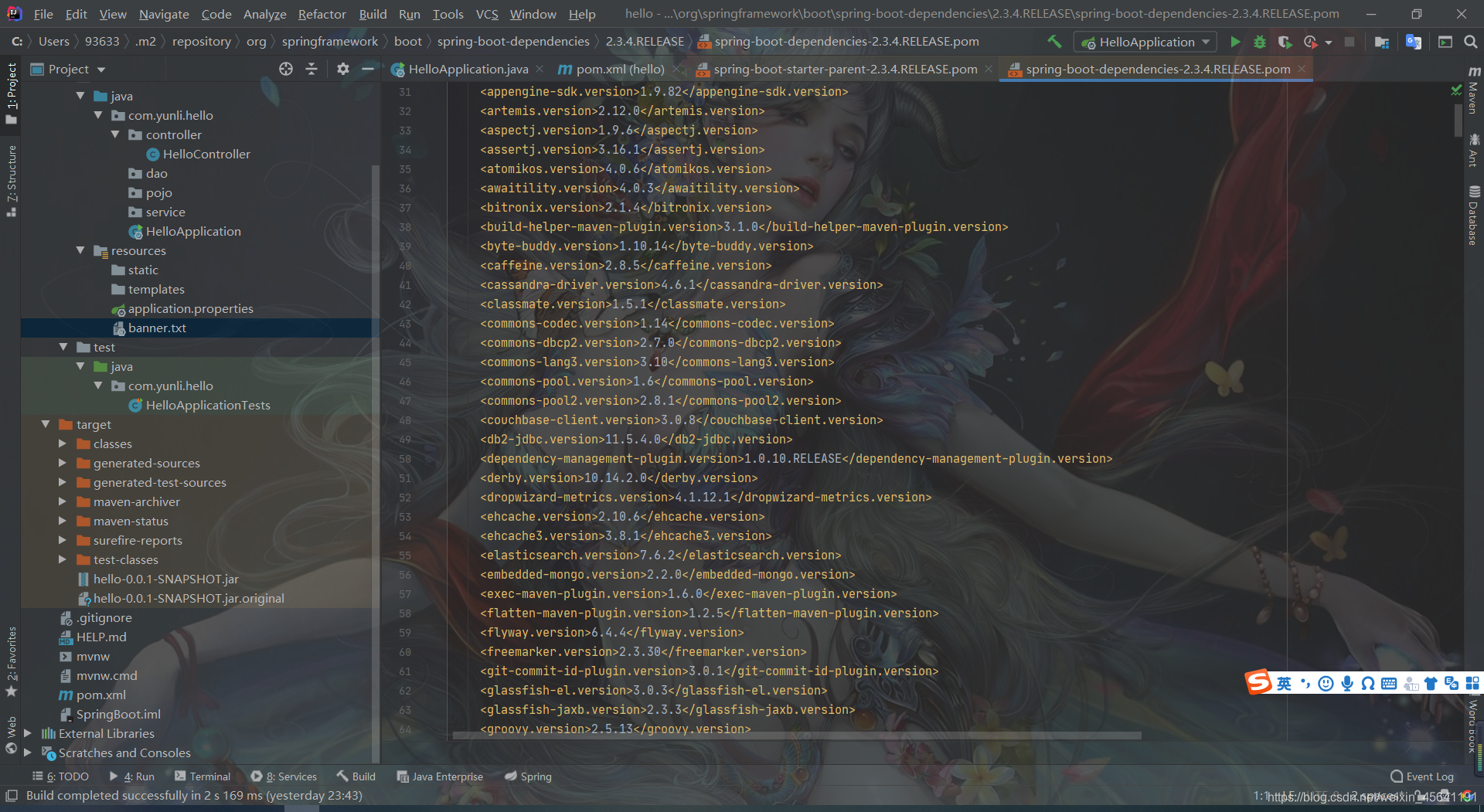Open Project Structure icon in toolbar
Viewport: 1484px width, 812px height.
pos(1382,42)
